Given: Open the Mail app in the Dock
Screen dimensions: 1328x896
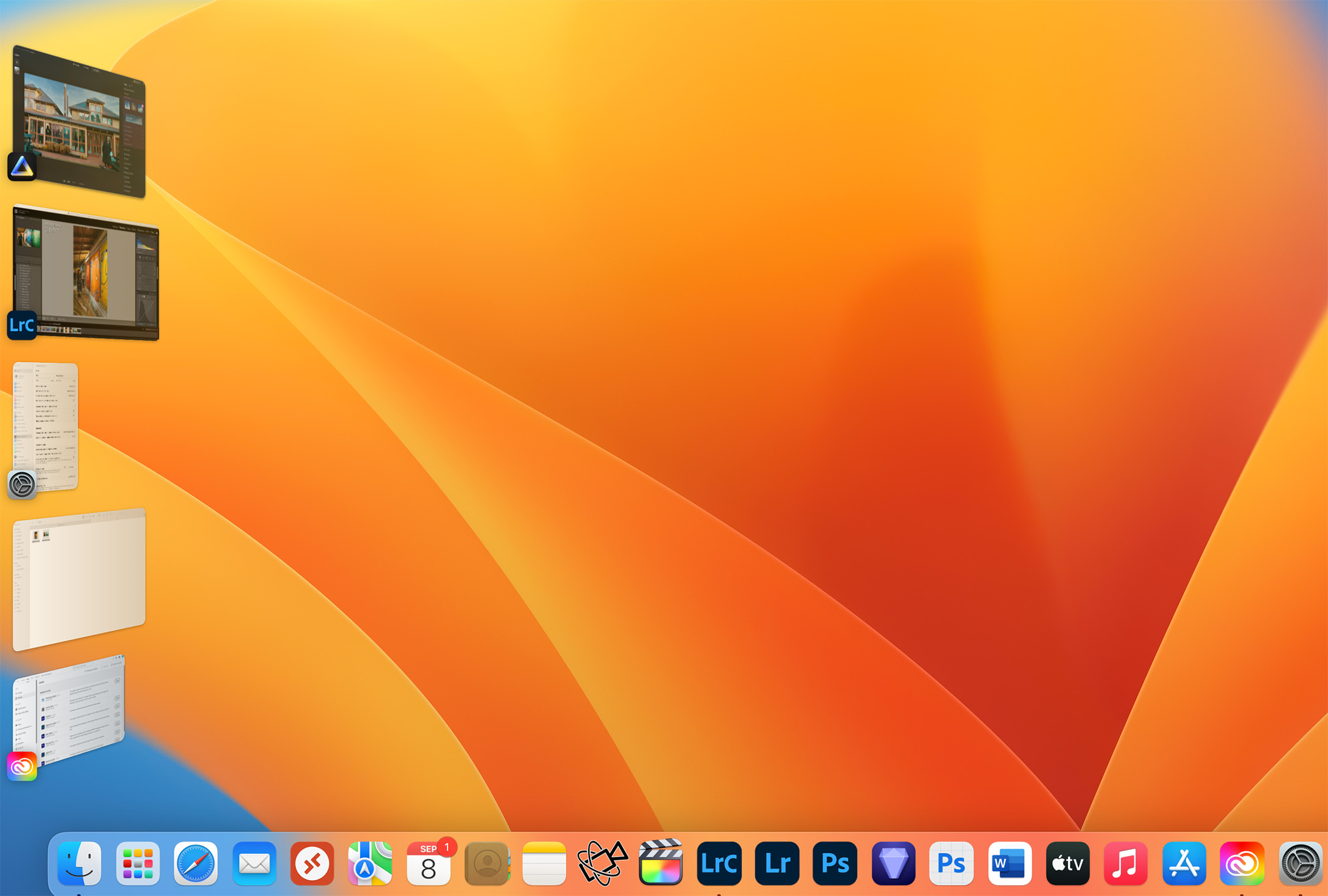Looking at the screenshot, I should 254,863.
